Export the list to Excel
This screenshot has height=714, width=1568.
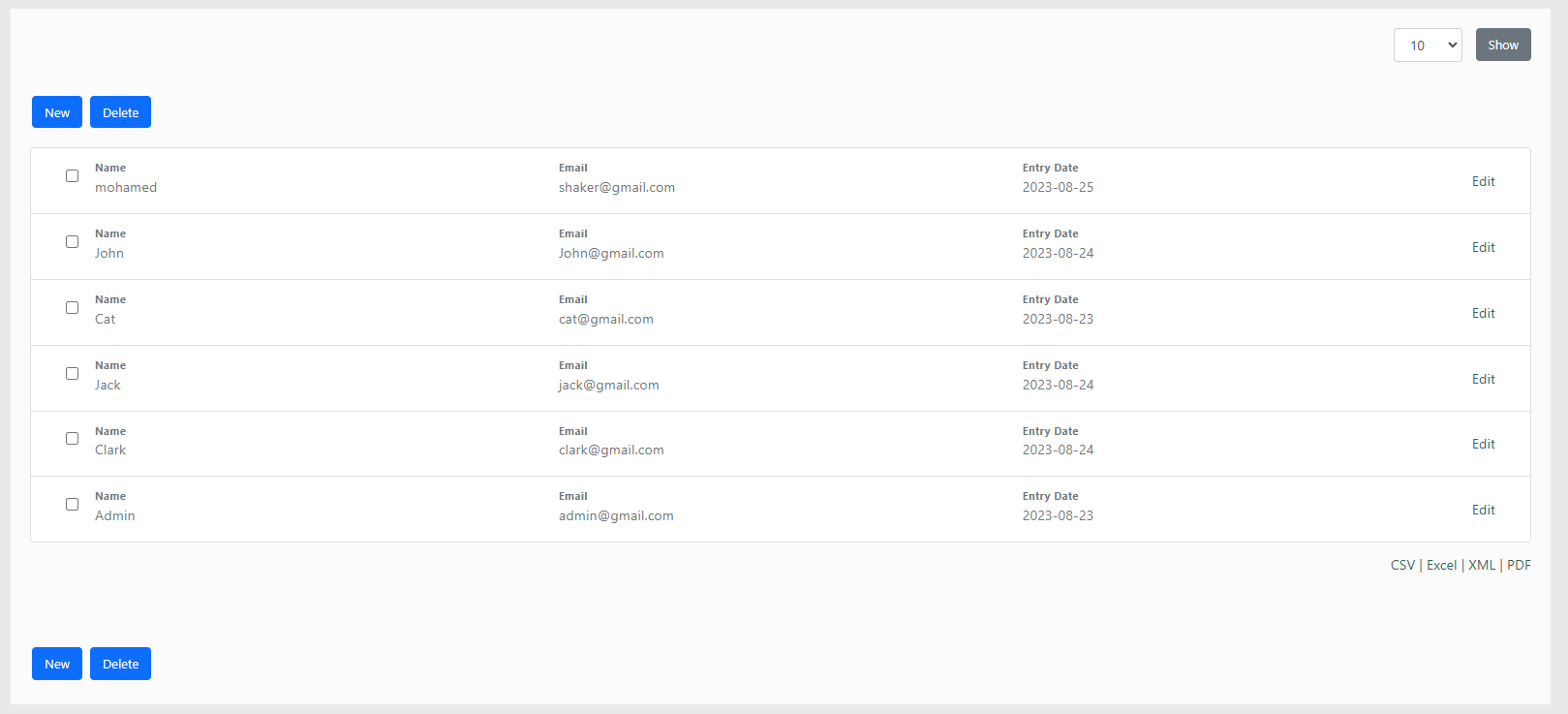pyautogui.click(x=1441, y=565)
